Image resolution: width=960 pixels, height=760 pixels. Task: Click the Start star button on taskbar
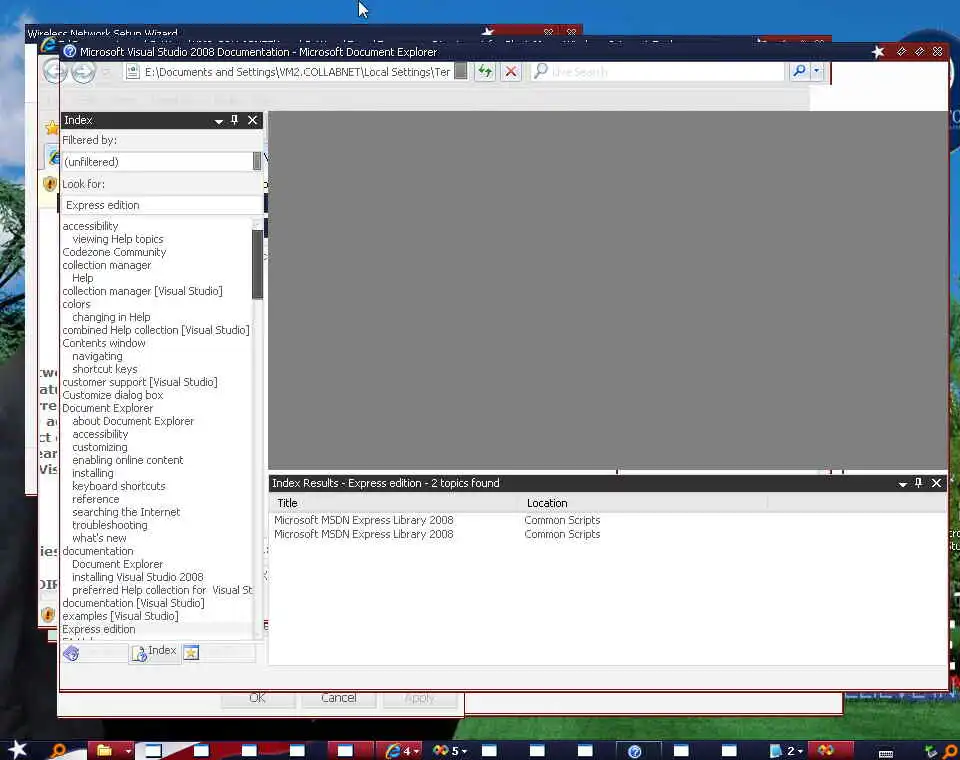coord(17,749)
